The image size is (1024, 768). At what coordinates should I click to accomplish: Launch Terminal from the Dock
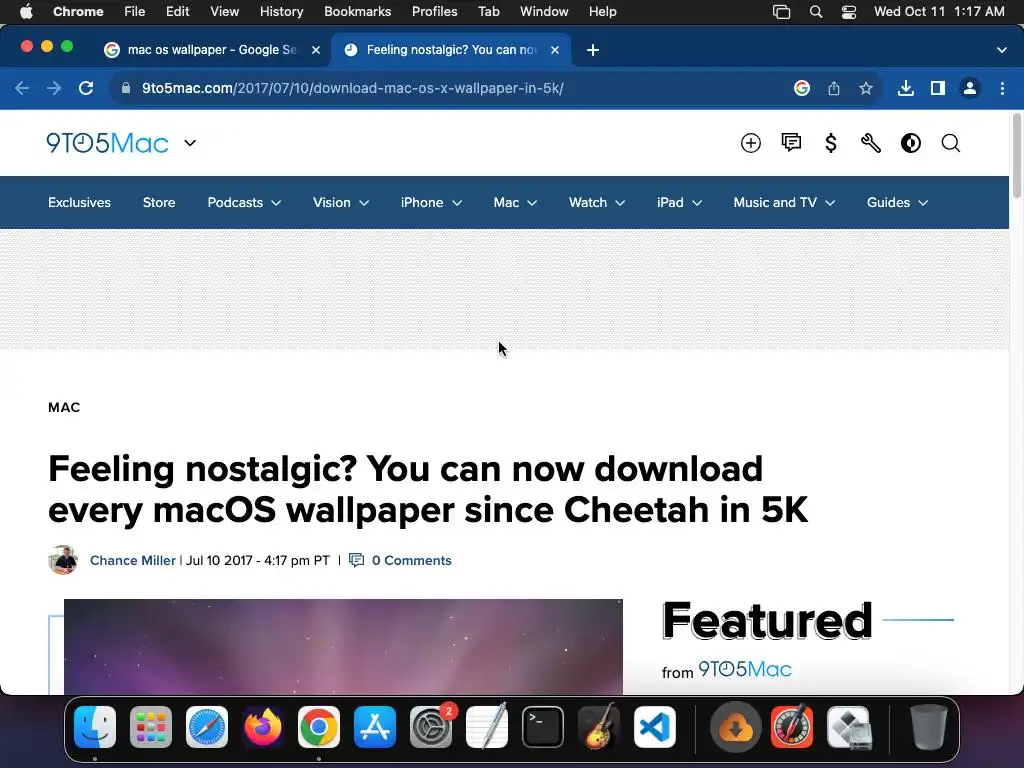pyautogui.click(x=543, y=727)
